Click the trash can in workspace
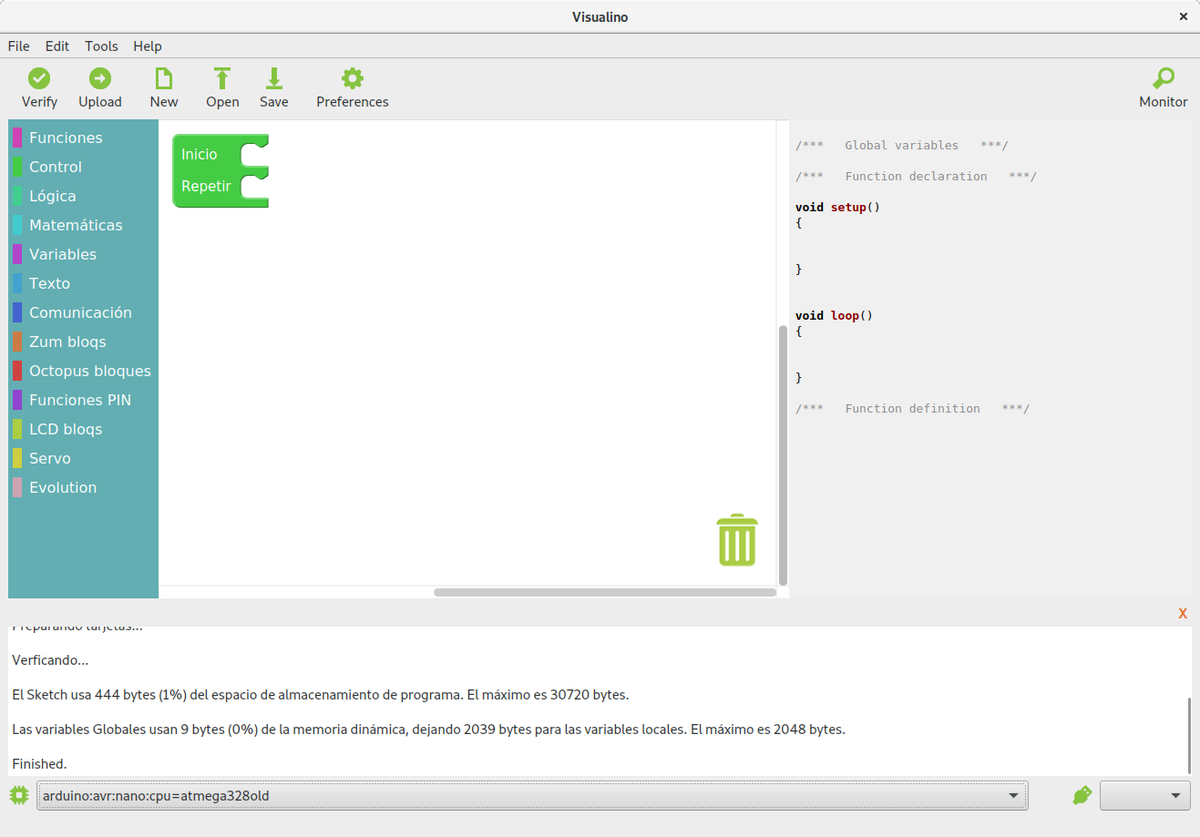 (x=737, y=540)
